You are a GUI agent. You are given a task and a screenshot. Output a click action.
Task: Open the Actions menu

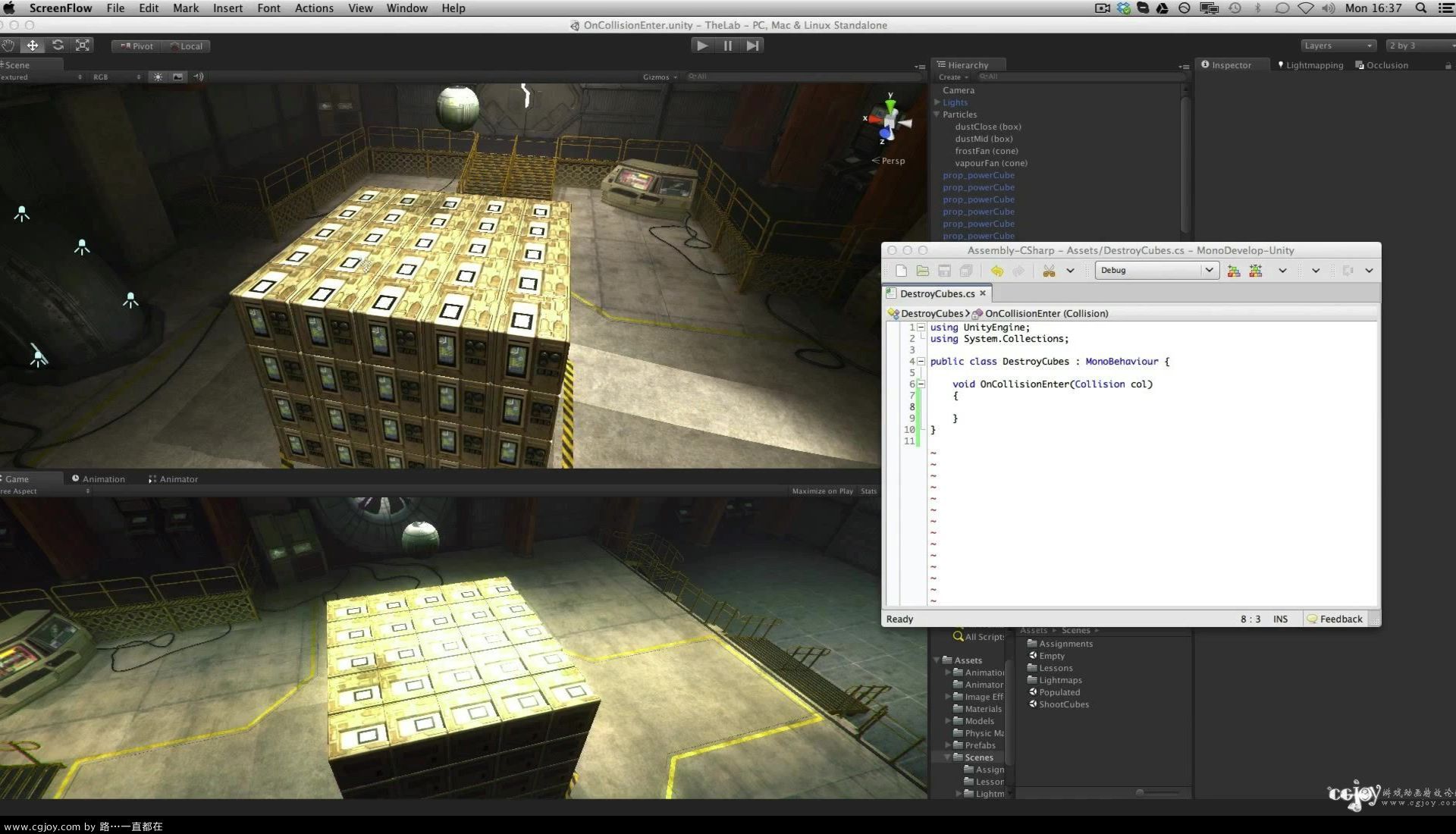click(x=314, y=8)
